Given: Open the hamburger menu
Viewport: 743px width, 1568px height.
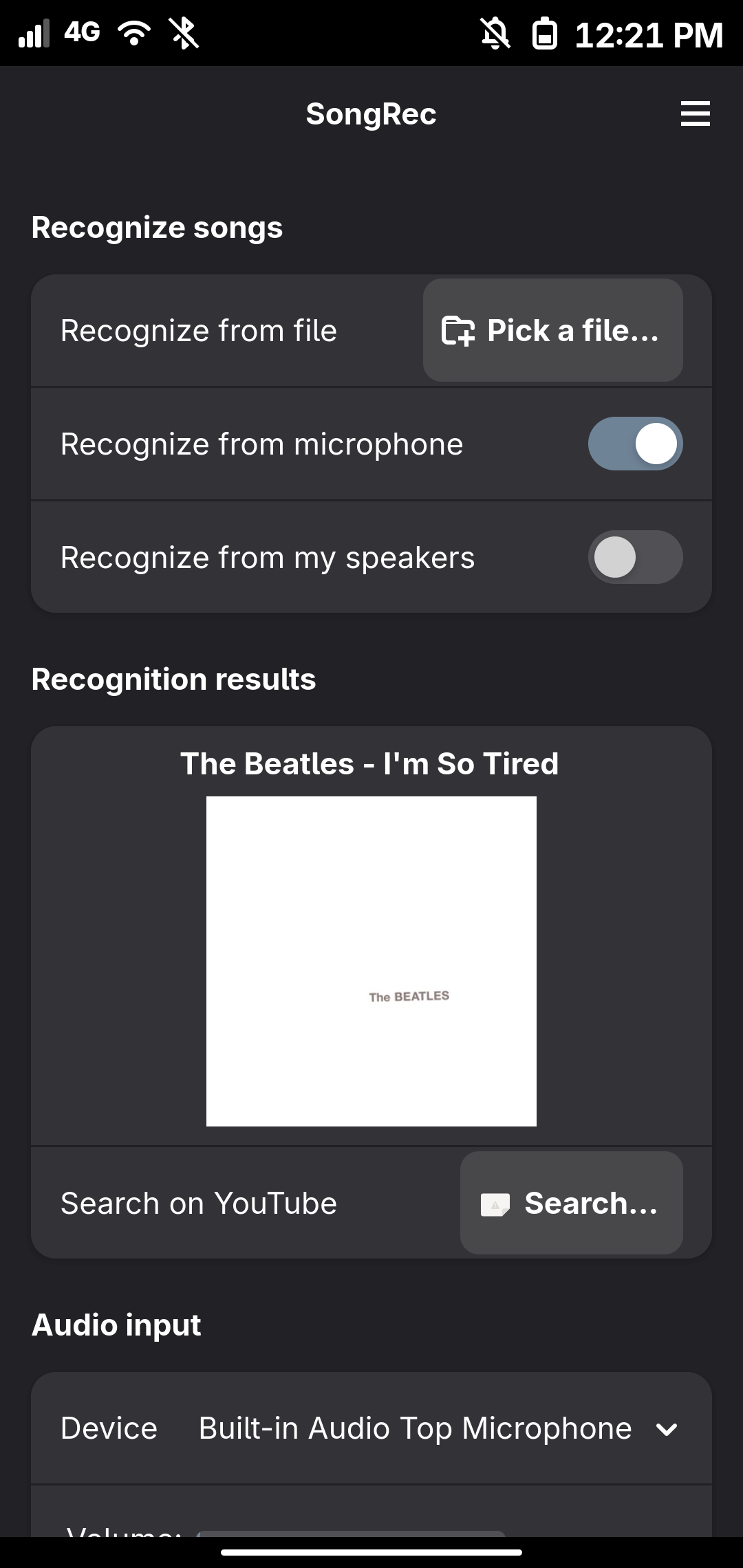Looking at the screenshot, I should 695,113.
